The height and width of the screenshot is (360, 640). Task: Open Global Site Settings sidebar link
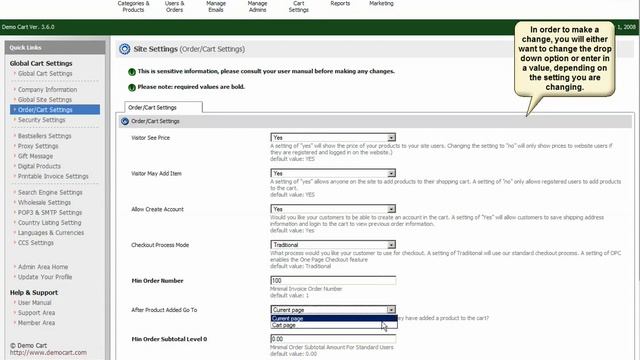tap(44, 100)
